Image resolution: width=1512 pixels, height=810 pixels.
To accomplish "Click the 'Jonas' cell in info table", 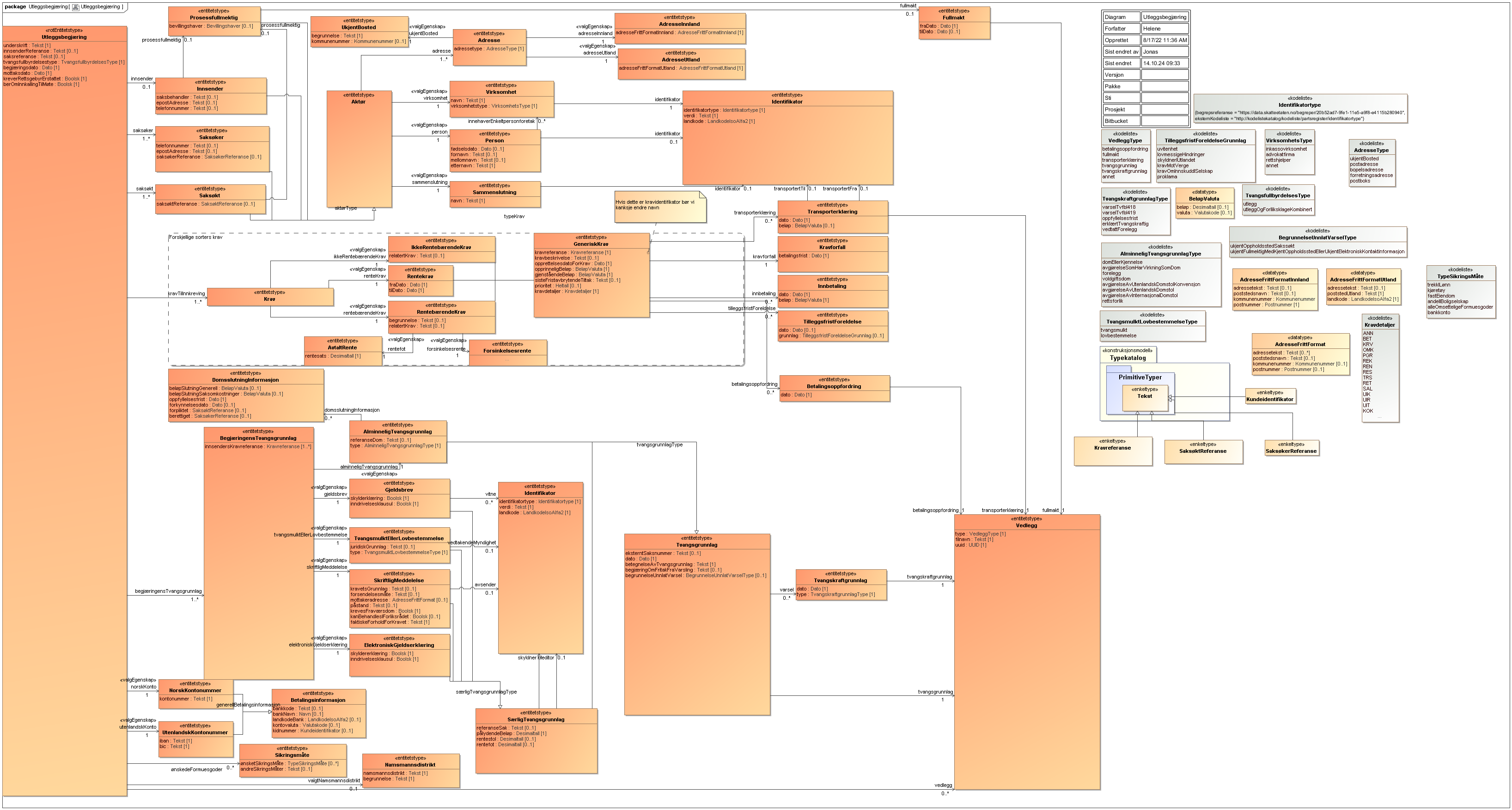I will pyautogui.click(x=1165, y=52).
